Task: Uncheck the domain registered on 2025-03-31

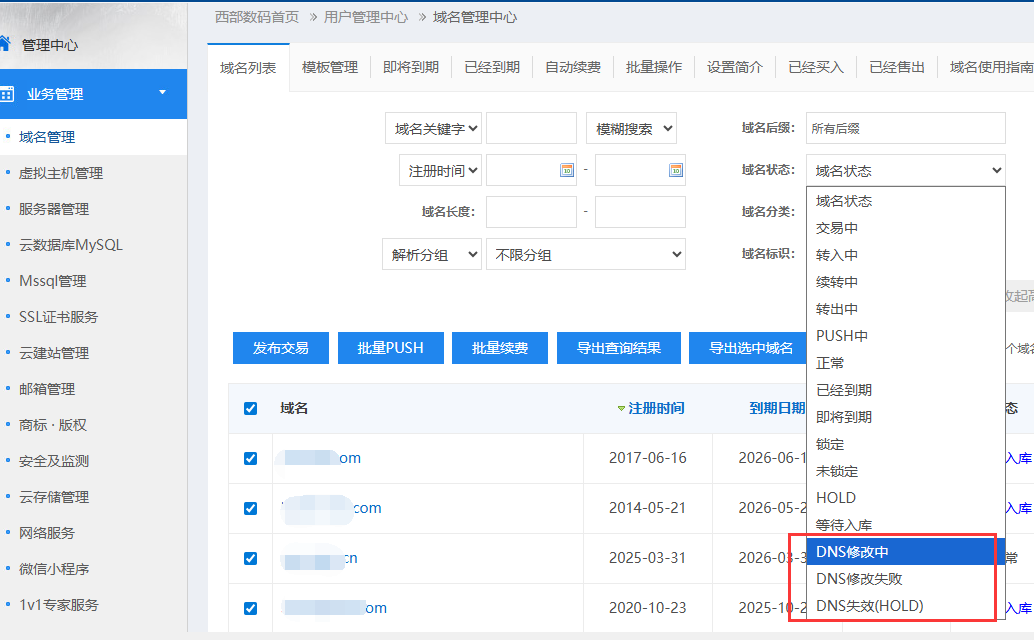Action: [x=251, y=558]
